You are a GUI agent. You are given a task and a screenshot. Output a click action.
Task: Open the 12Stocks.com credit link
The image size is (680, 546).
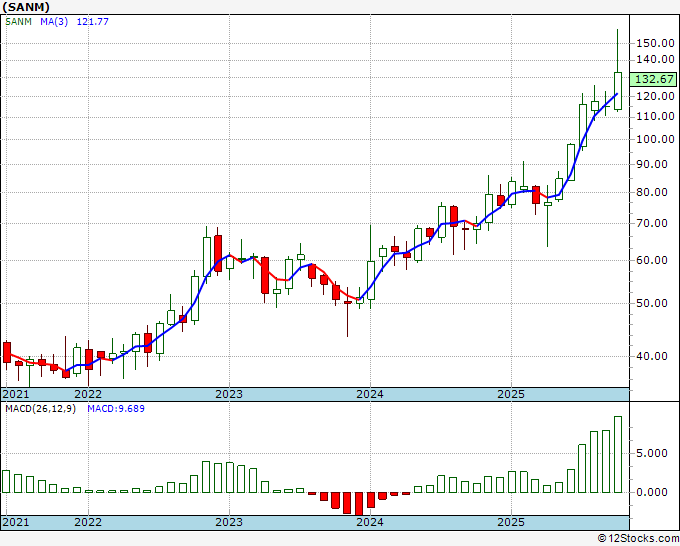pos(638,539)
